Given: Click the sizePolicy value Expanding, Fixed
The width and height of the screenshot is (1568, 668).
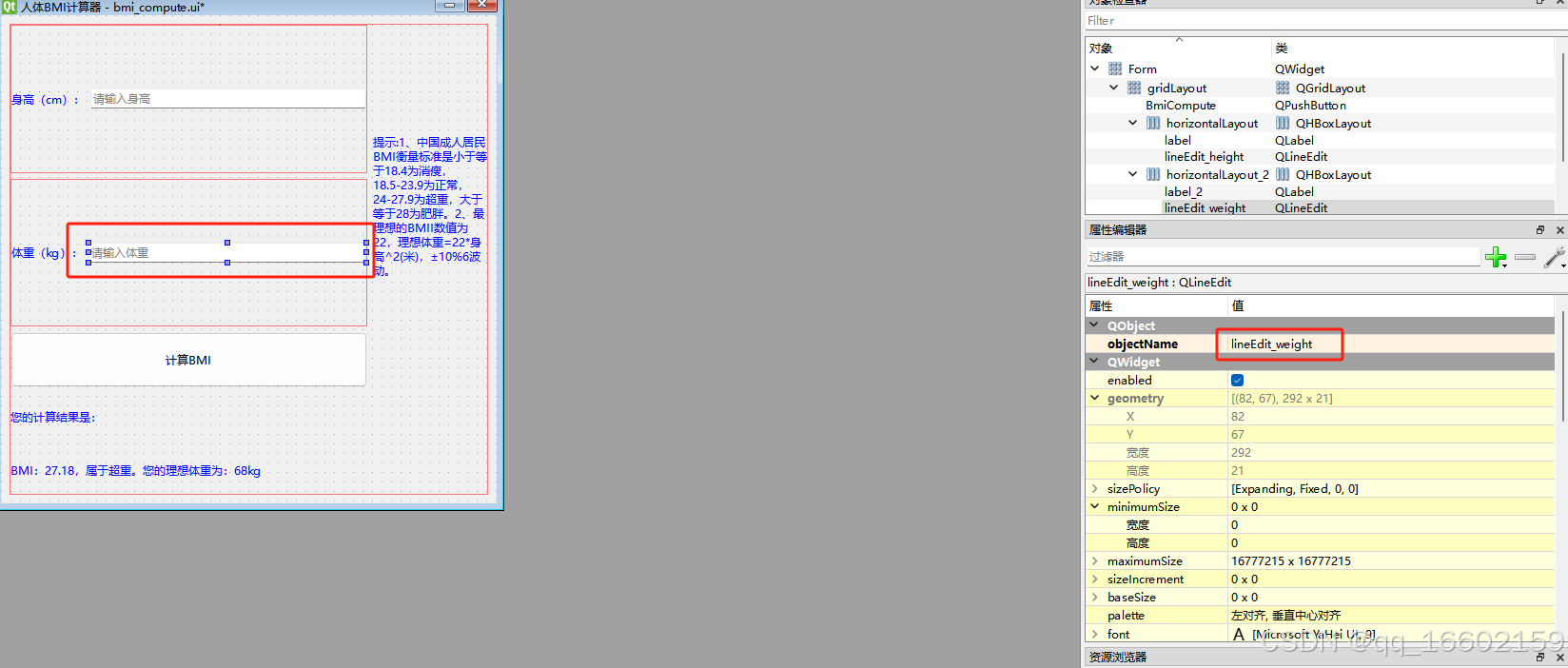Looking at the screenshot, I should (1295, 489).
